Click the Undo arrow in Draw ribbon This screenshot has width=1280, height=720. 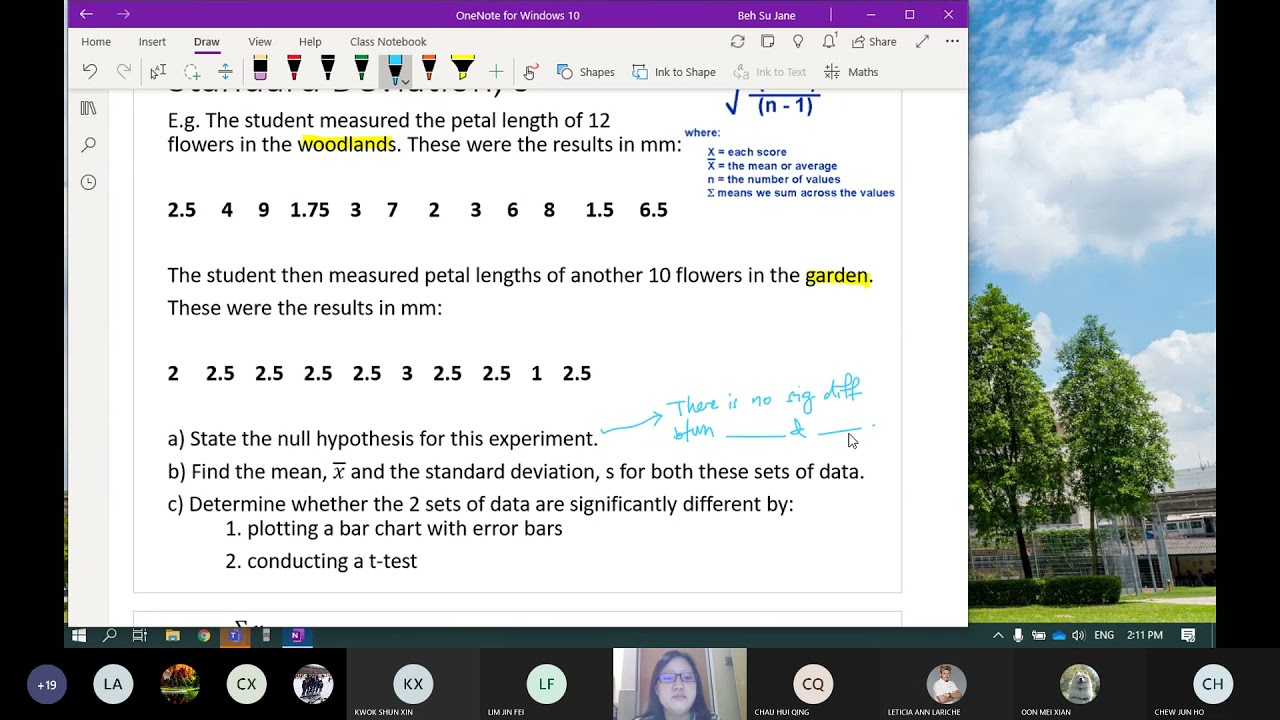point(90,71)
